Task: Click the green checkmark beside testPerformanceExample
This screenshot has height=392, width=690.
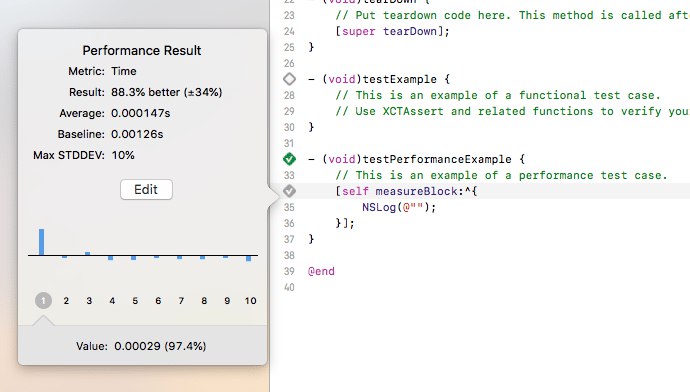Action: (x=289, y=159)
